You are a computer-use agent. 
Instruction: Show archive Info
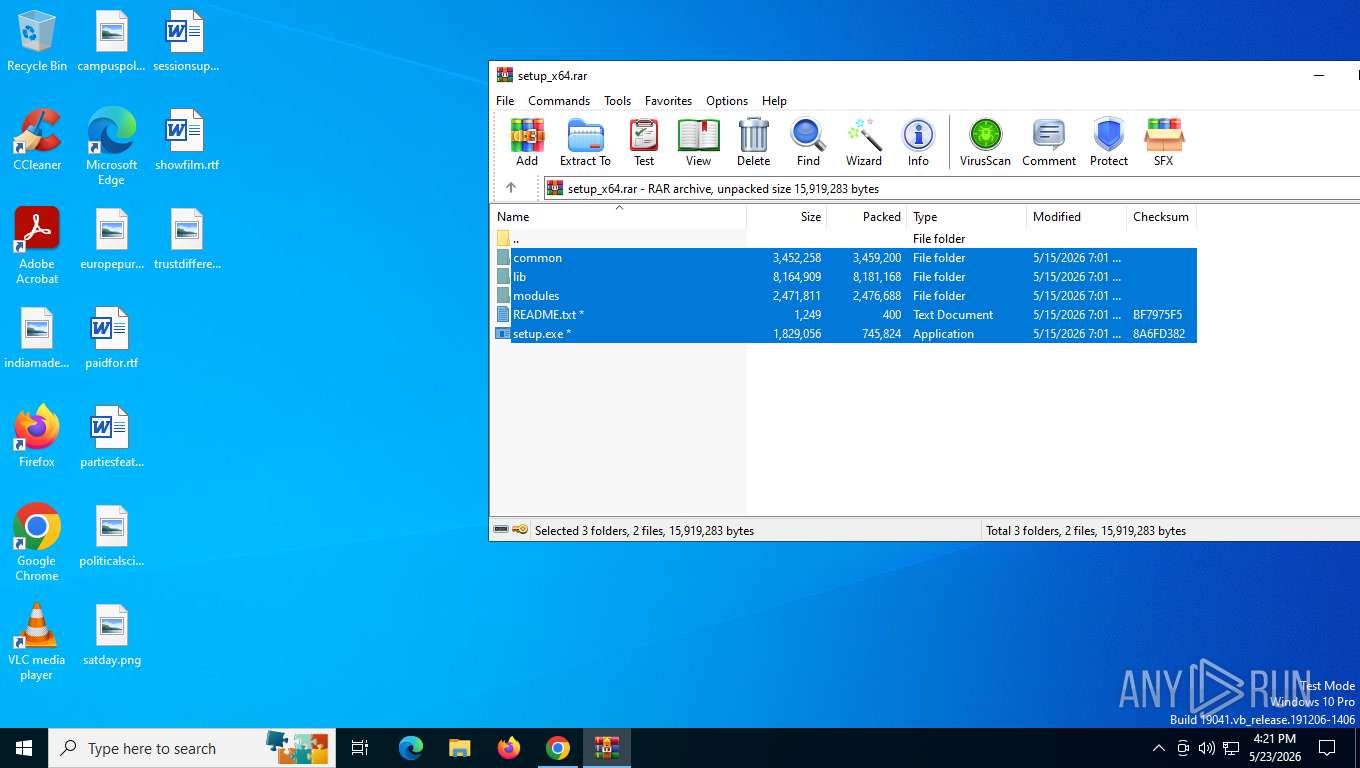click(918, 142)
